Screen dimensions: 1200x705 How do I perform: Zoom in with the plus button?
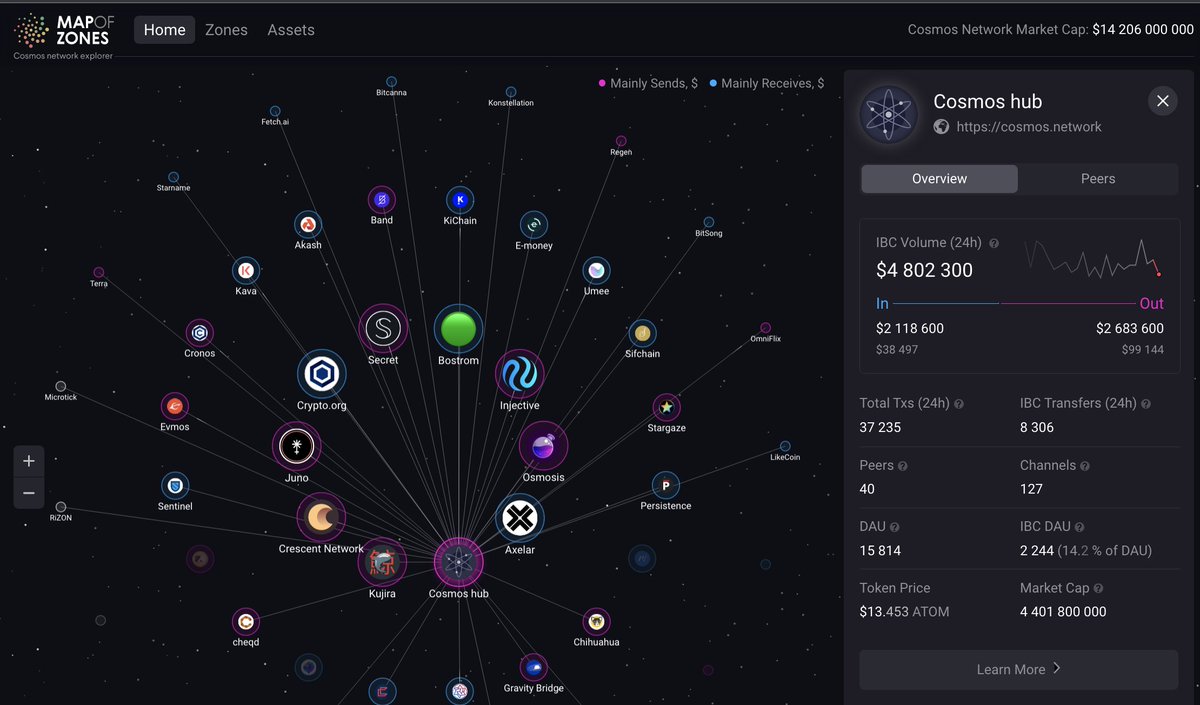29,461
